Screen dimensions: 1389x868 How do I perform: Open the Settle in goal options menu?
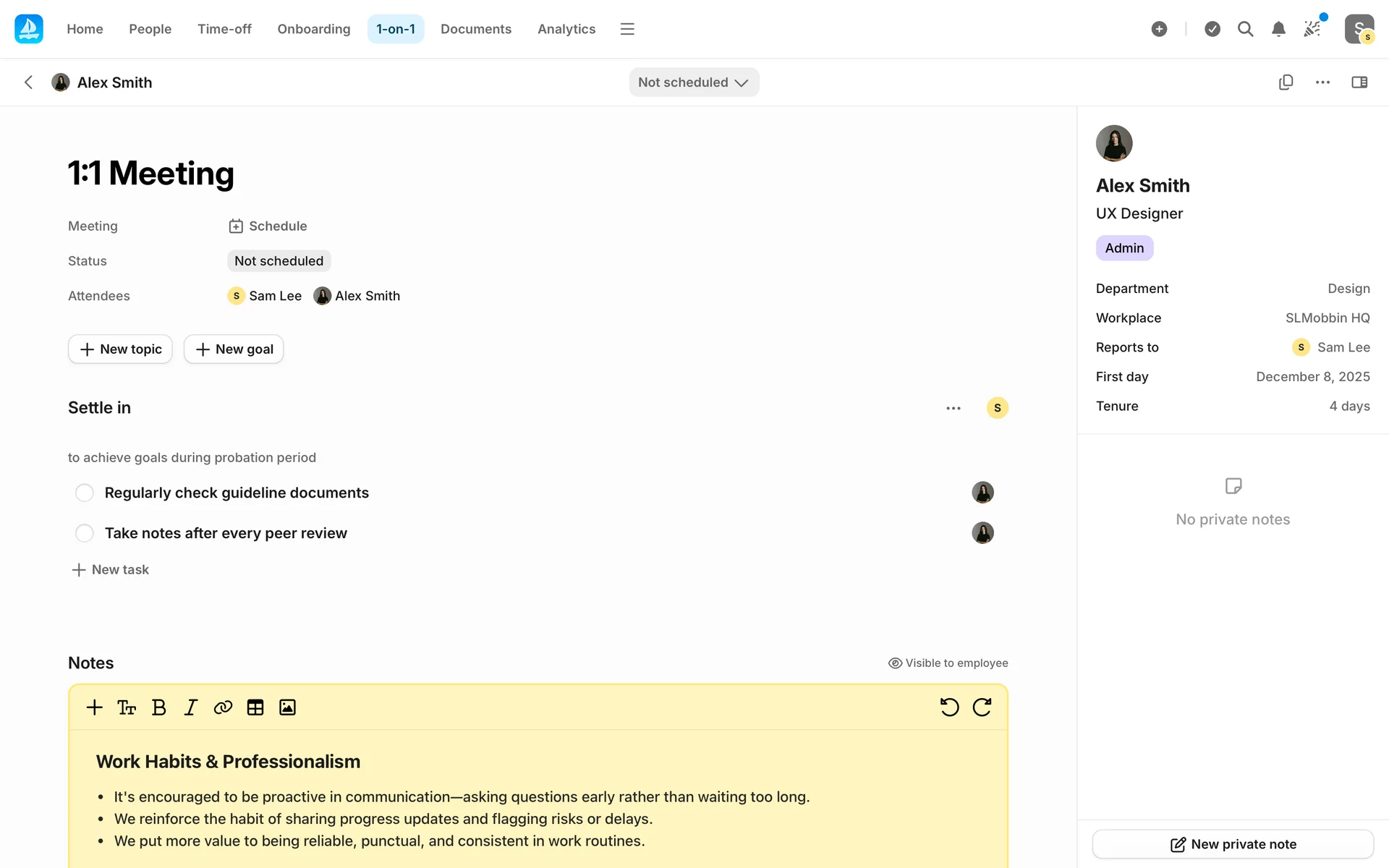pos(953,408)
